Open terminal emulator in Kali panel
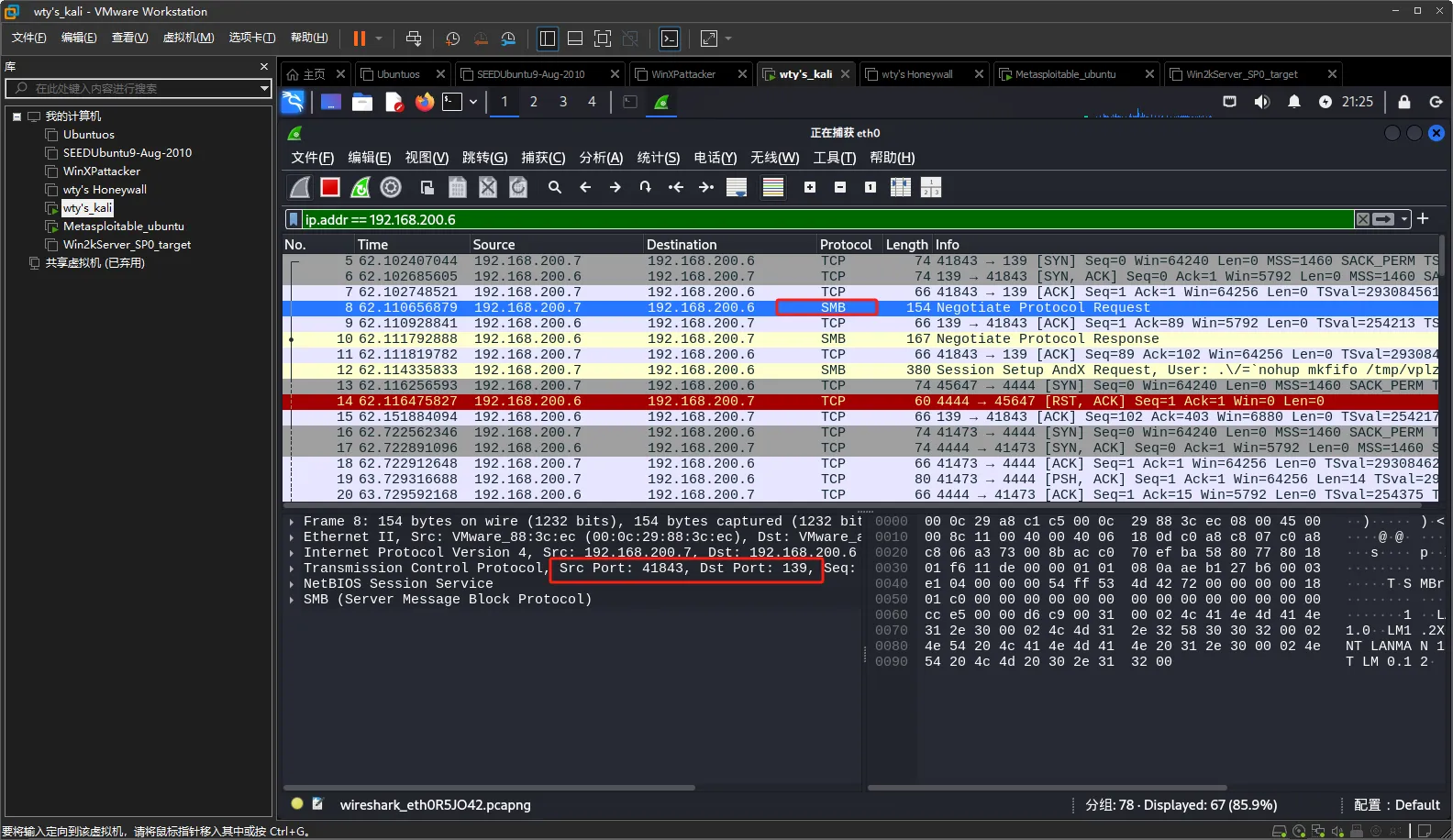Image resolution: width=1453 pixels, height=840 pixels. (452, 102)
